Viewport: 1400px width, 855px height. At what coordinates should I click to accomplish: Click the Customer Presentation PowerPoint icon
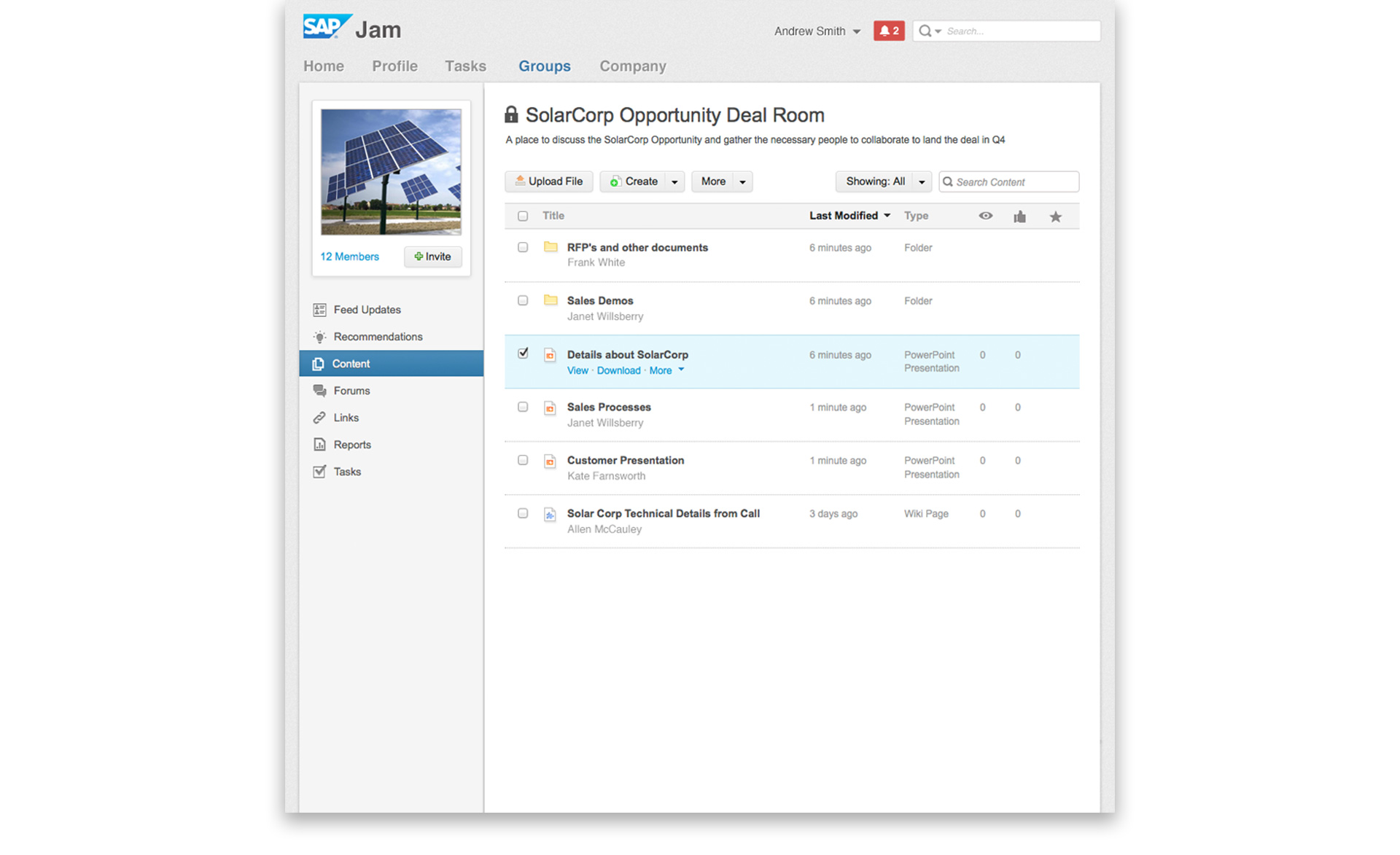(x=550, y=461)
